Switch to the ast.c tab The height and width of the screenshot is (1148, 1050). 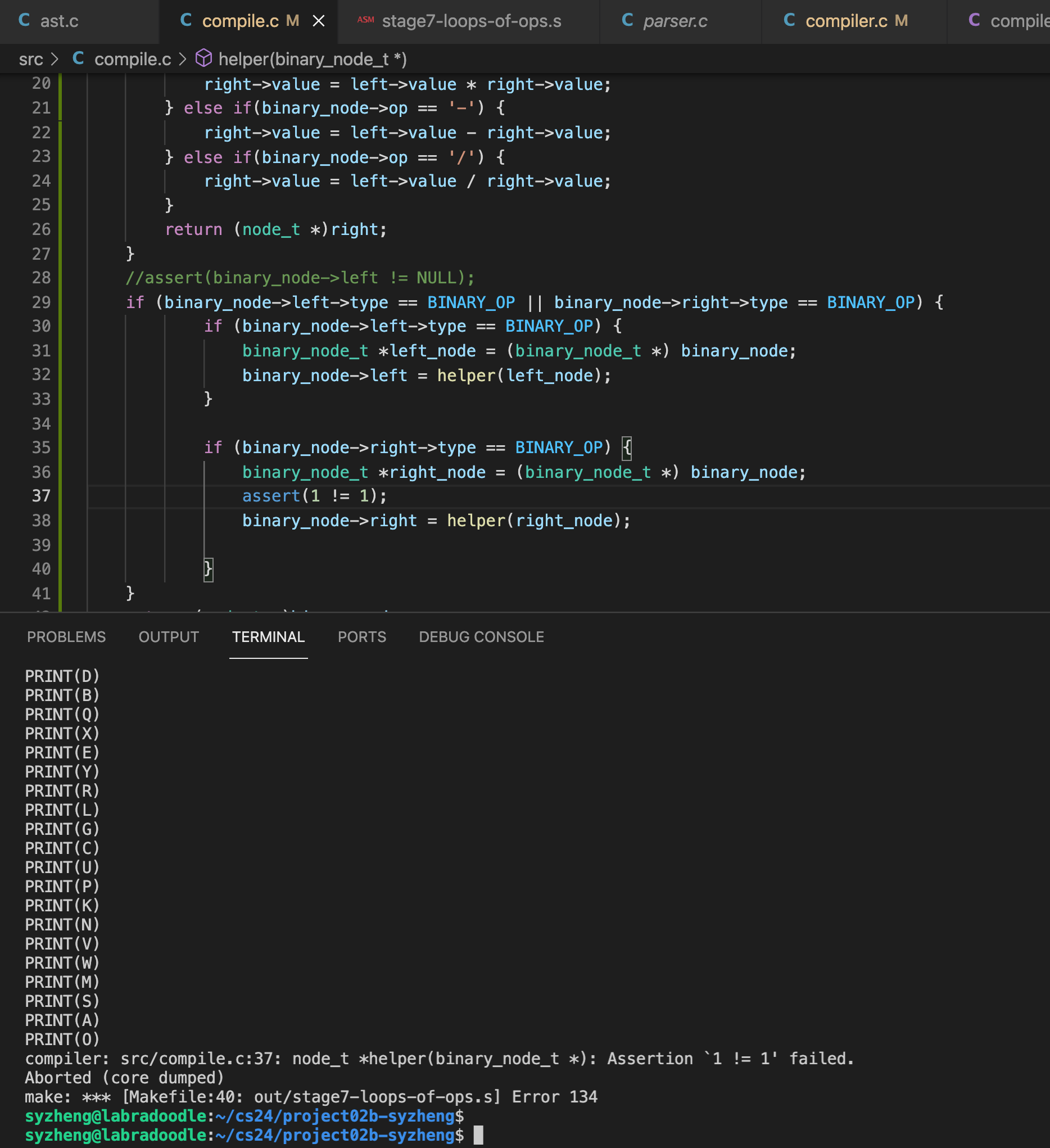(58, 21)
